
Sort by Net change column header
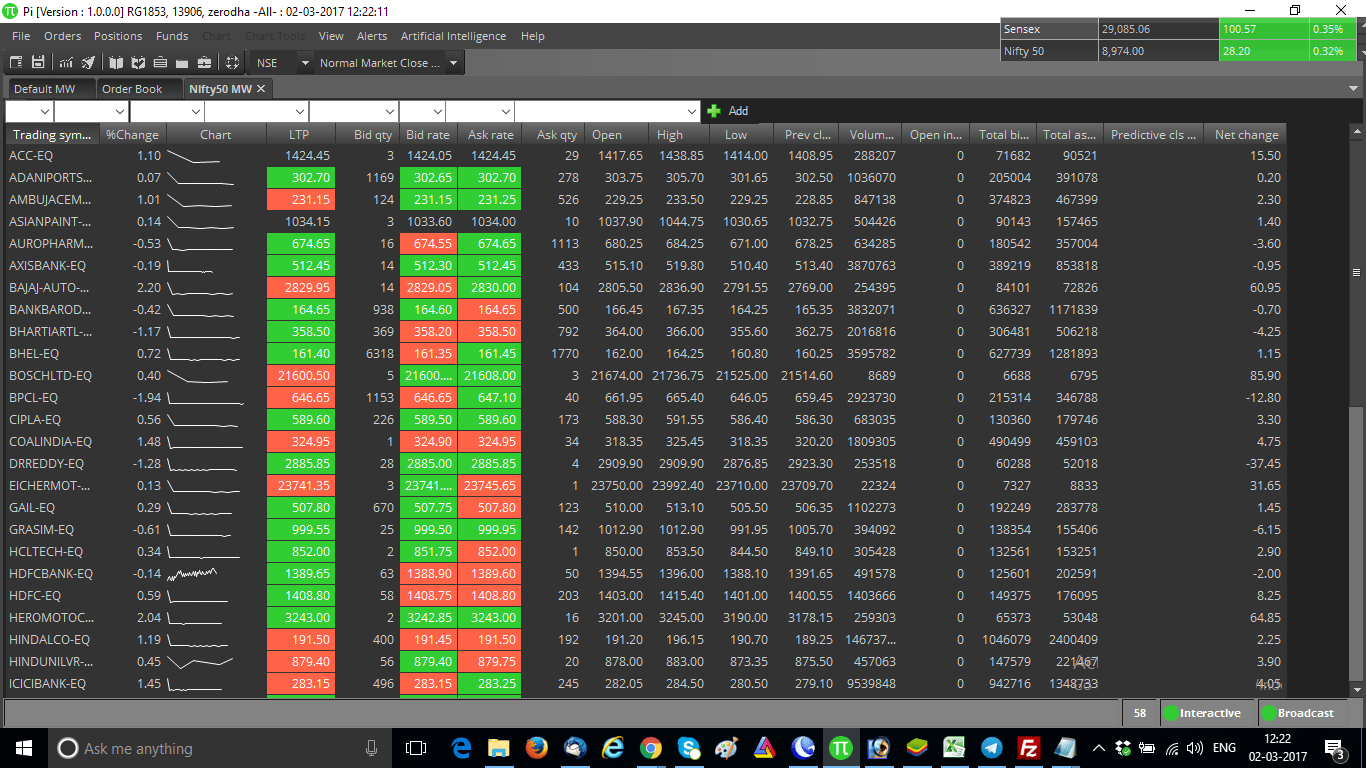(1246, 134)
